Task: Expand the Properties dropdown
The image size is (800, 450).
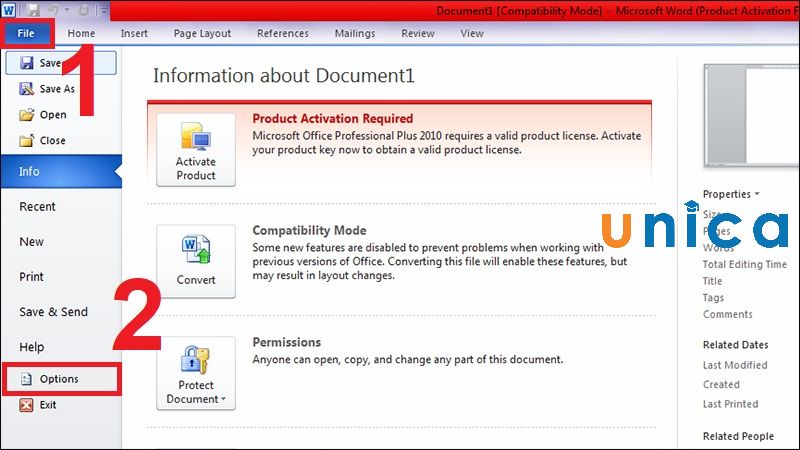Action: [731, 194]
